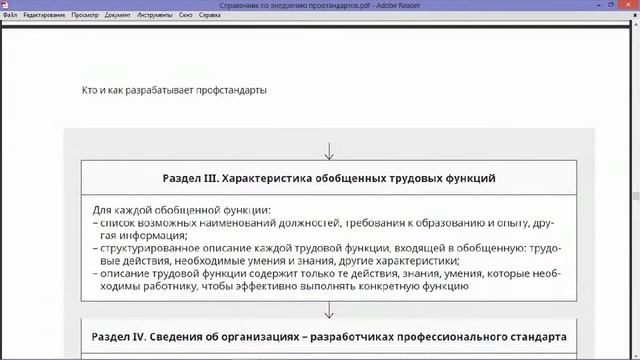Click the vertical scrollbar thumb

click(636, 196)
